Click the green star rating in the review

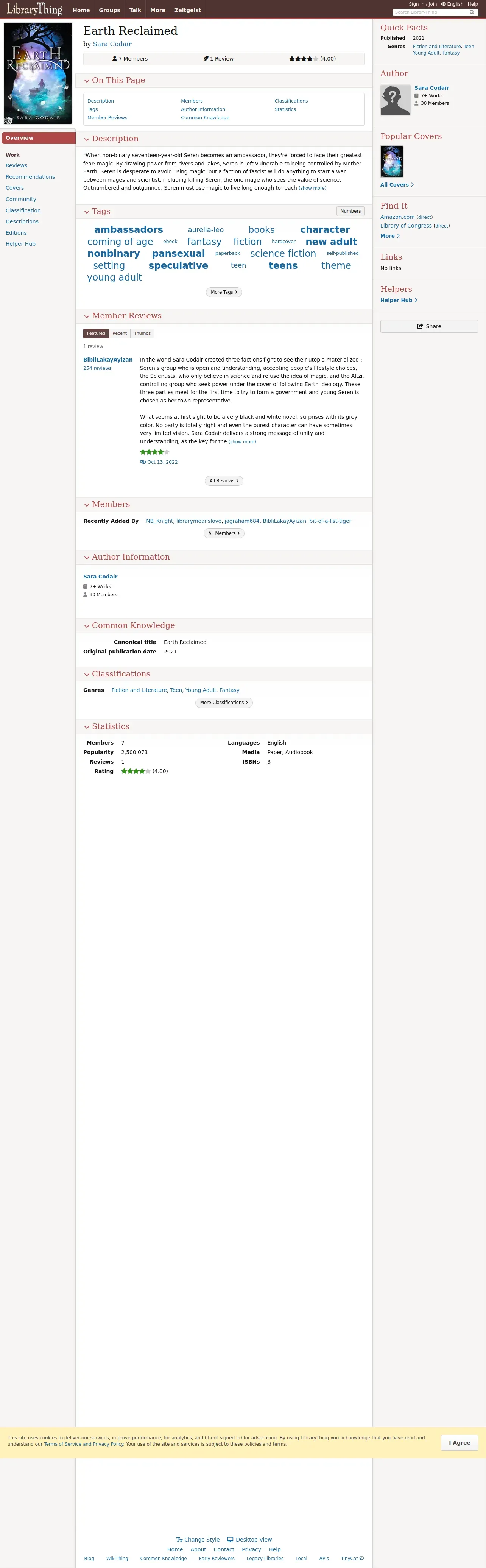(154, 452)
